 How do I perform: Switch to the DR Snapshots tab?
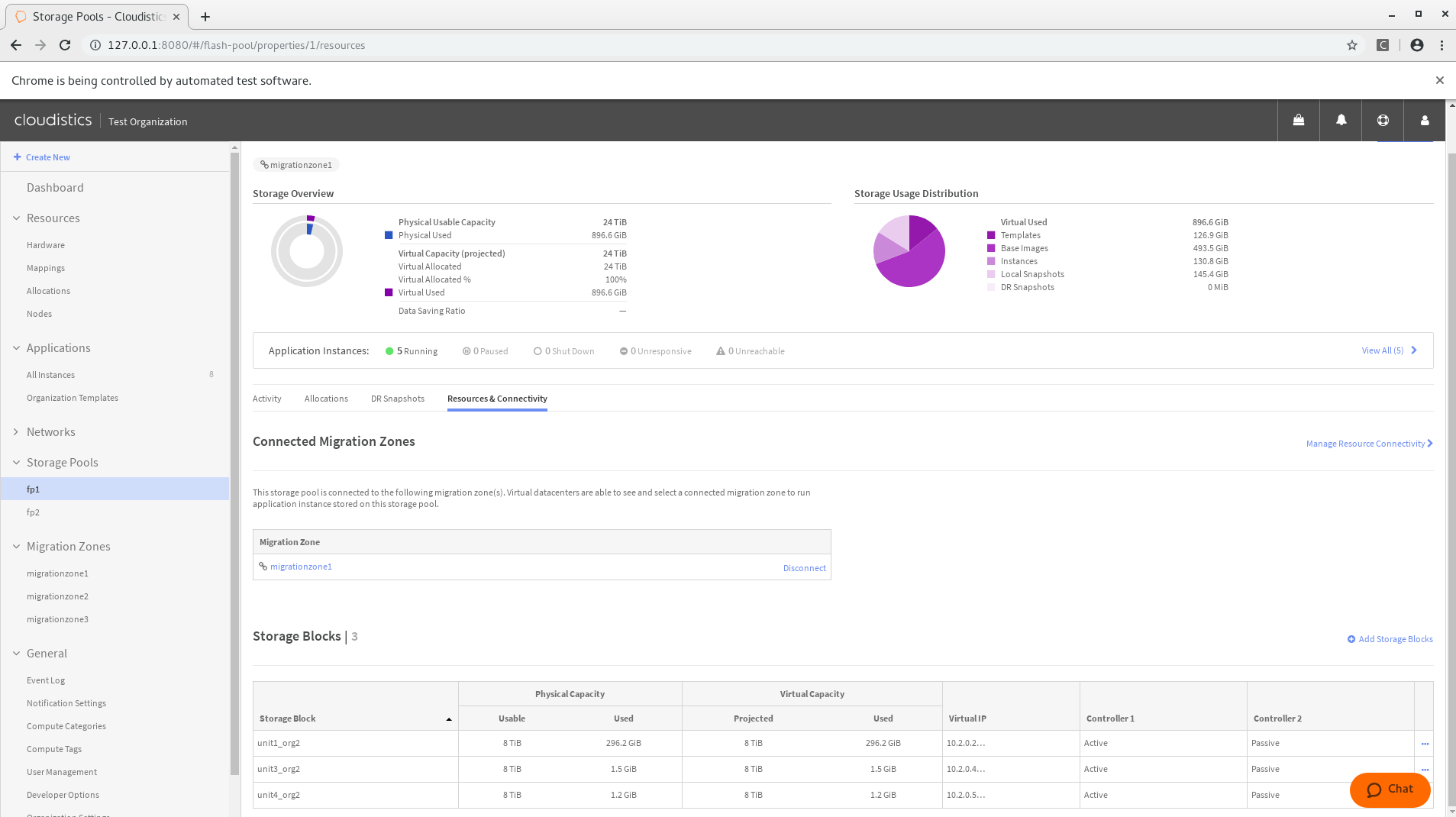point(397,399)
